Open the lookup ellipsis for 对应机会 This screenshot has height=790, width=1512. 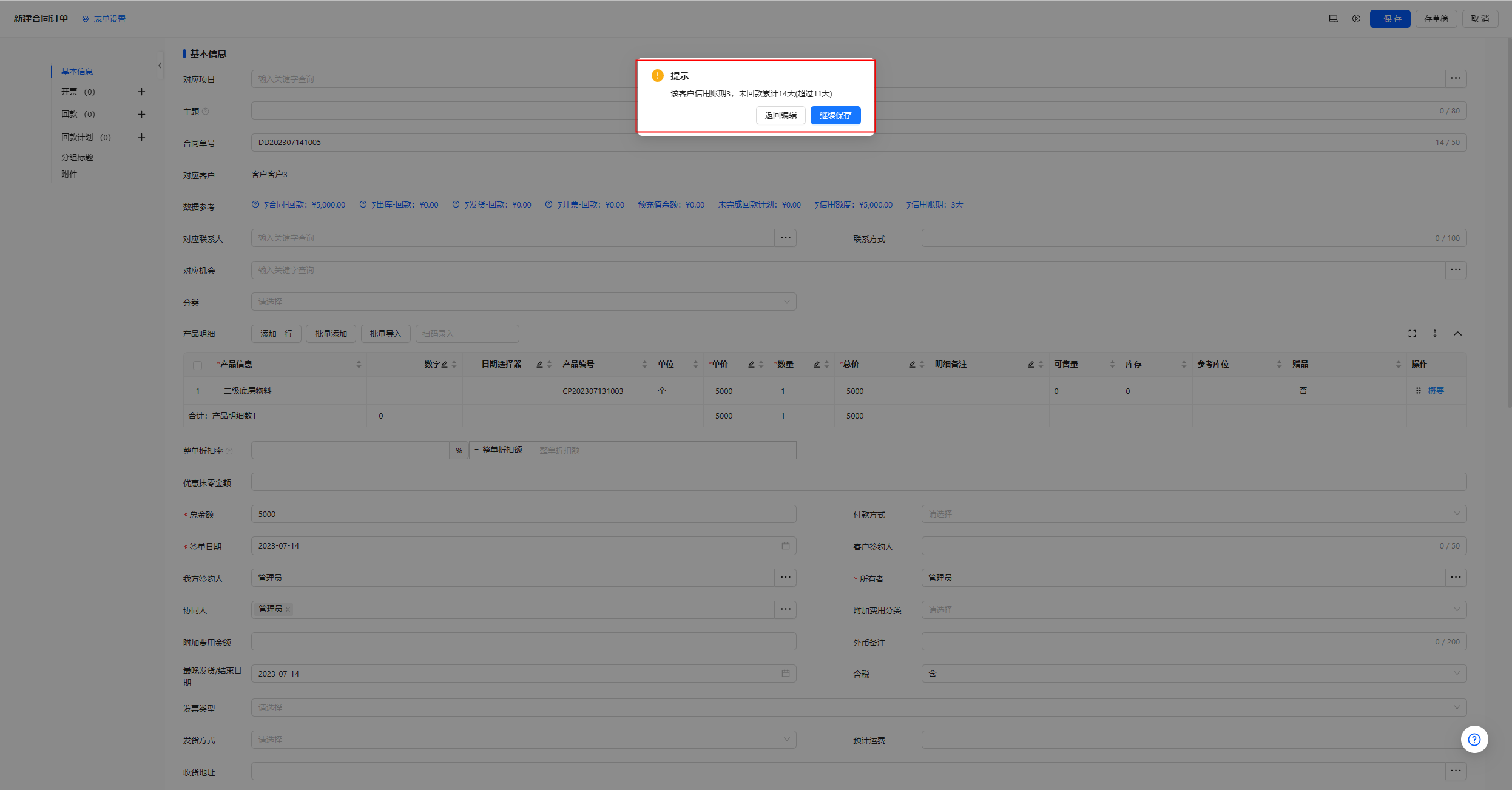1456,270
